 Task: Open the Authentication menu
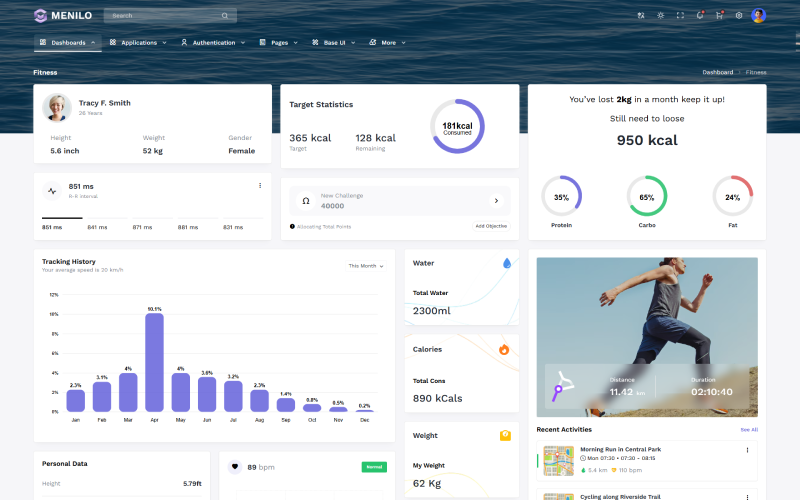[213, 43]
